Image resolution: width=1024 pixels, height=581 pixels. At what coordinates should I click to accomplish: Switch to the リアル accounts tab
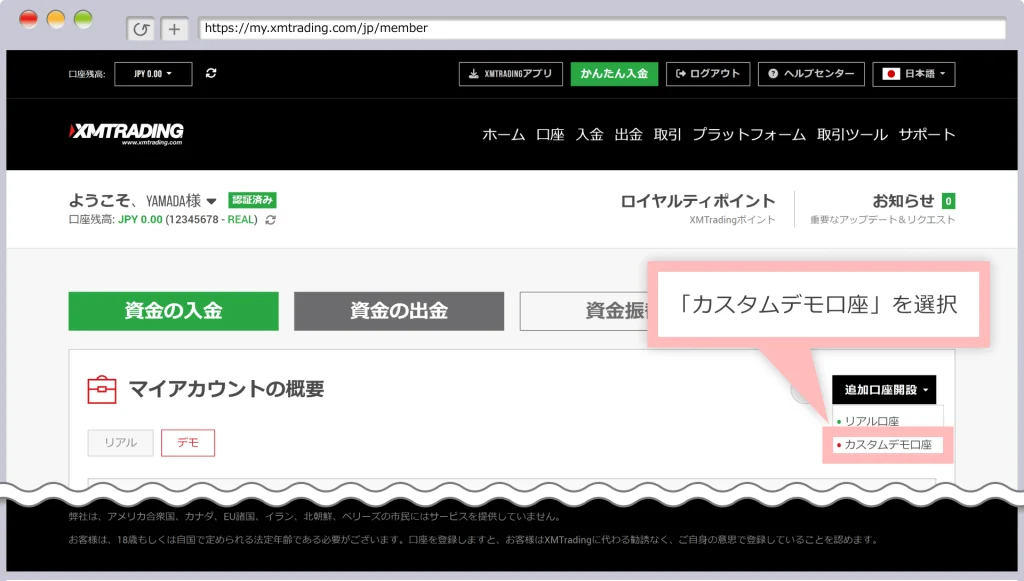(121, 443)
